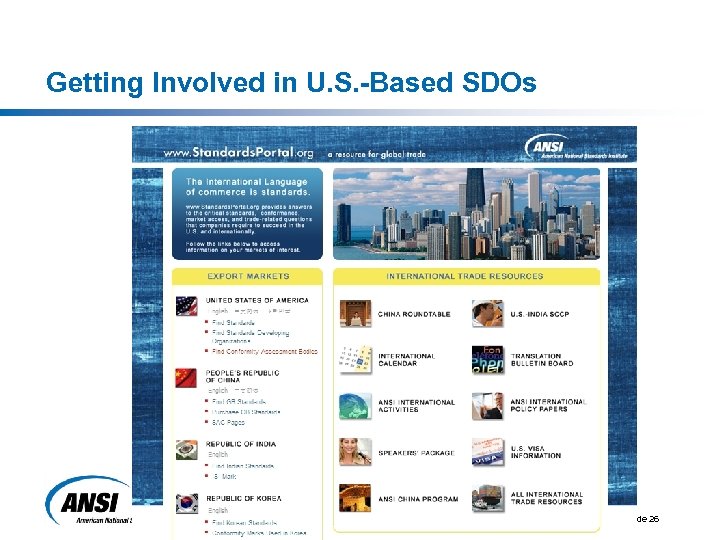Click All International Trade Resources text link
The width and height of the screenshot is (720, 540).
(x=546, y=498)
